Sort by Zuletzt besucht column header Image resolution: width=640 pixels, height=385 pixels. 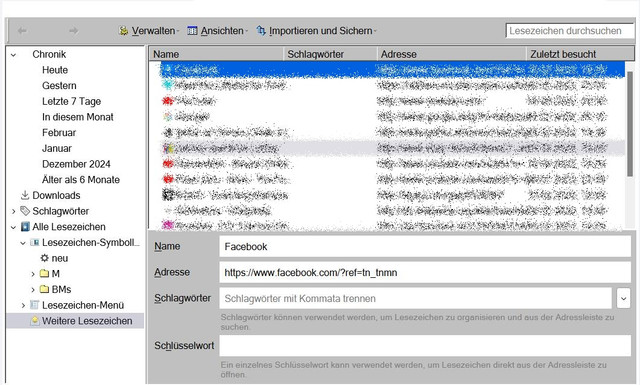click(x=580, y=54)
